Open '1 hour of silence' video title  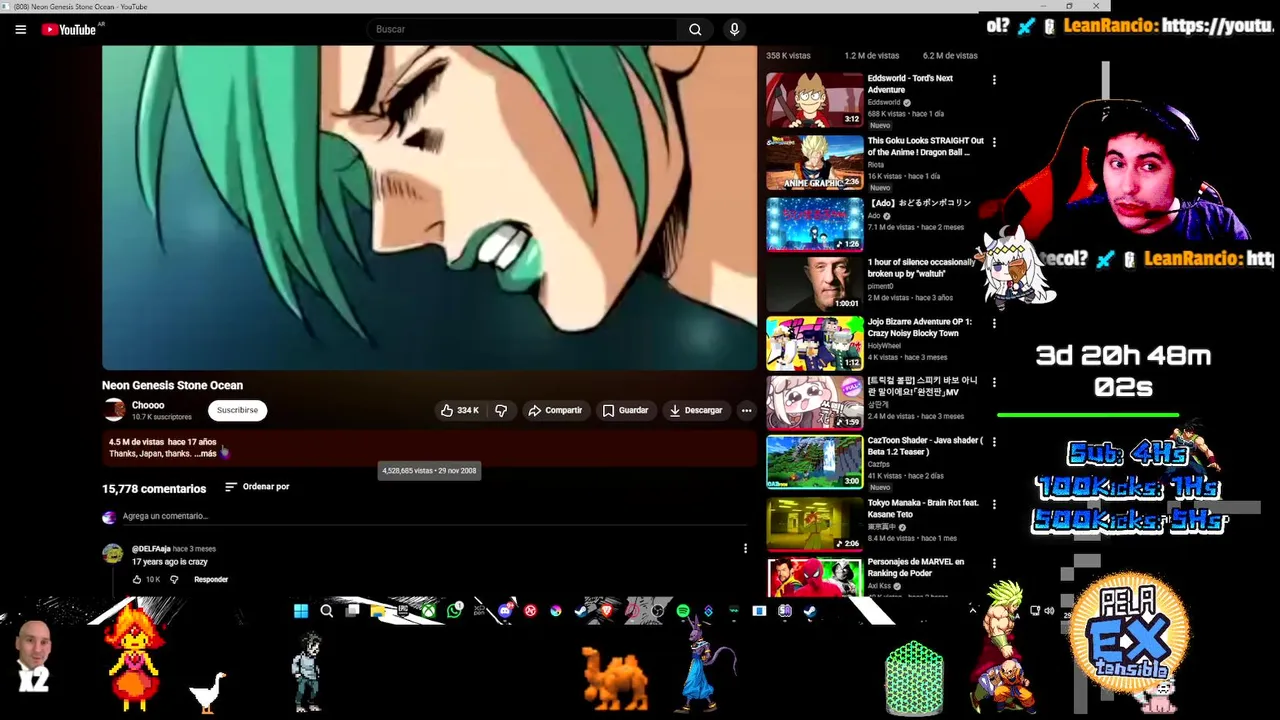920,268
